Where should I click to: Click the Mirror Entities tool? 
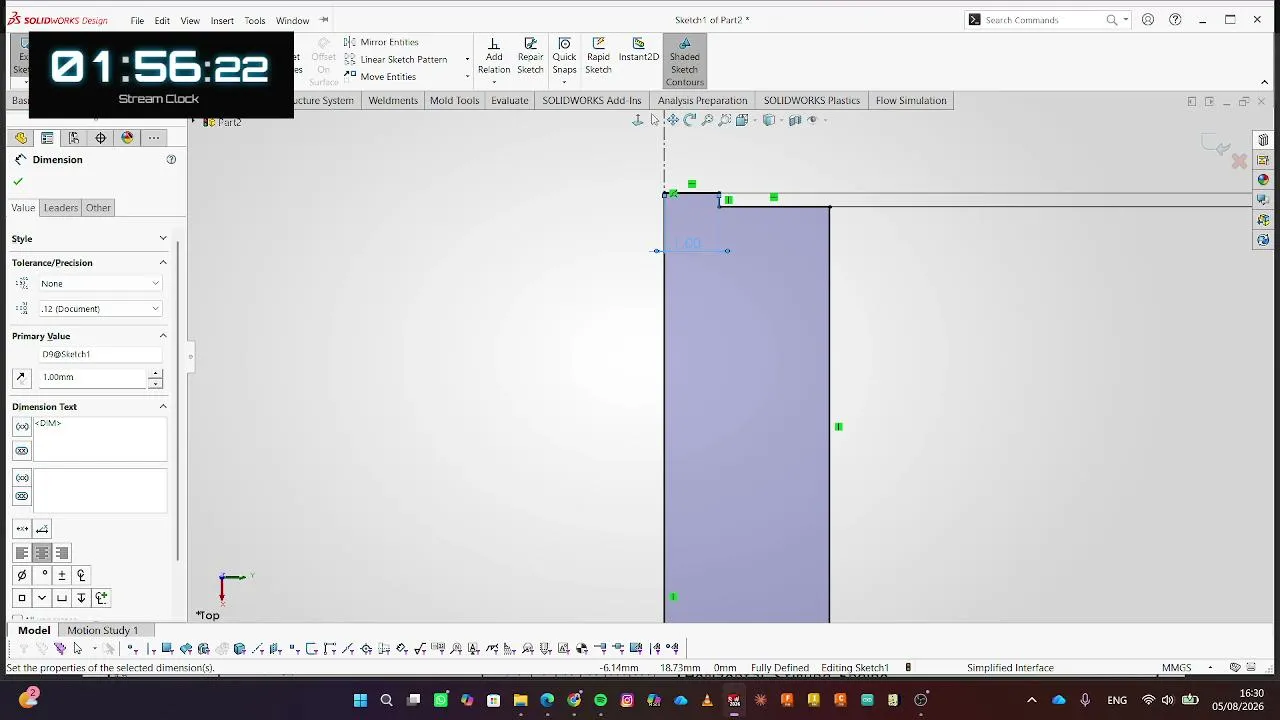pos(381,42)
